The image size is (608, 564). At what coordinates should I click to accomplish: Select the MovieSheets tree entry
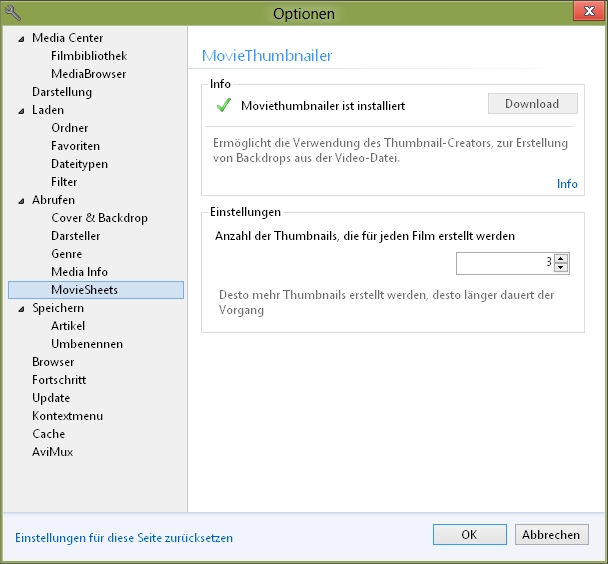click(96, 290)
